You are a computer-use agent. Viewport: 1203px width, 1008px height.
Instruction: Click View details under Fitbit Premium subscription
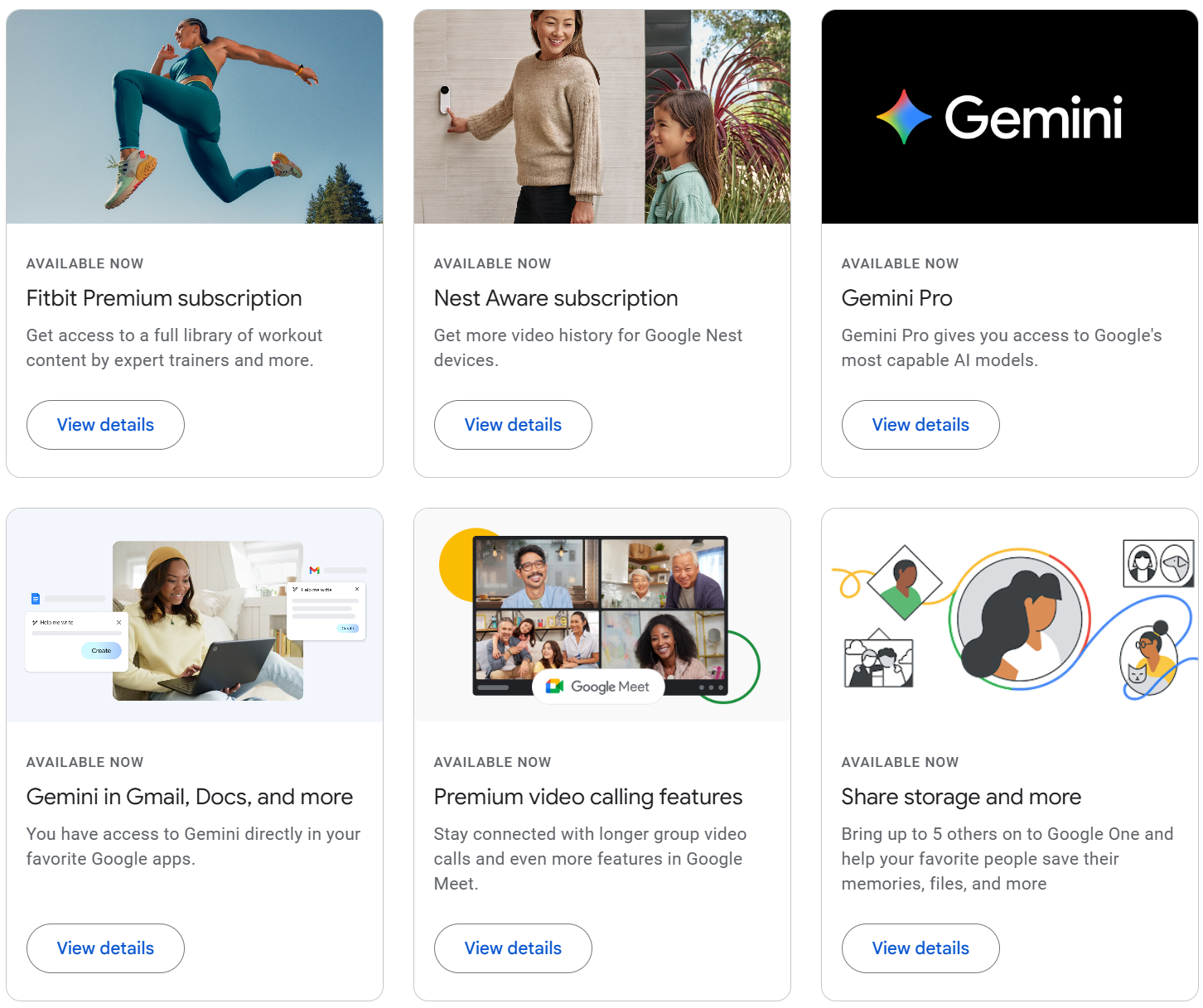105,425
